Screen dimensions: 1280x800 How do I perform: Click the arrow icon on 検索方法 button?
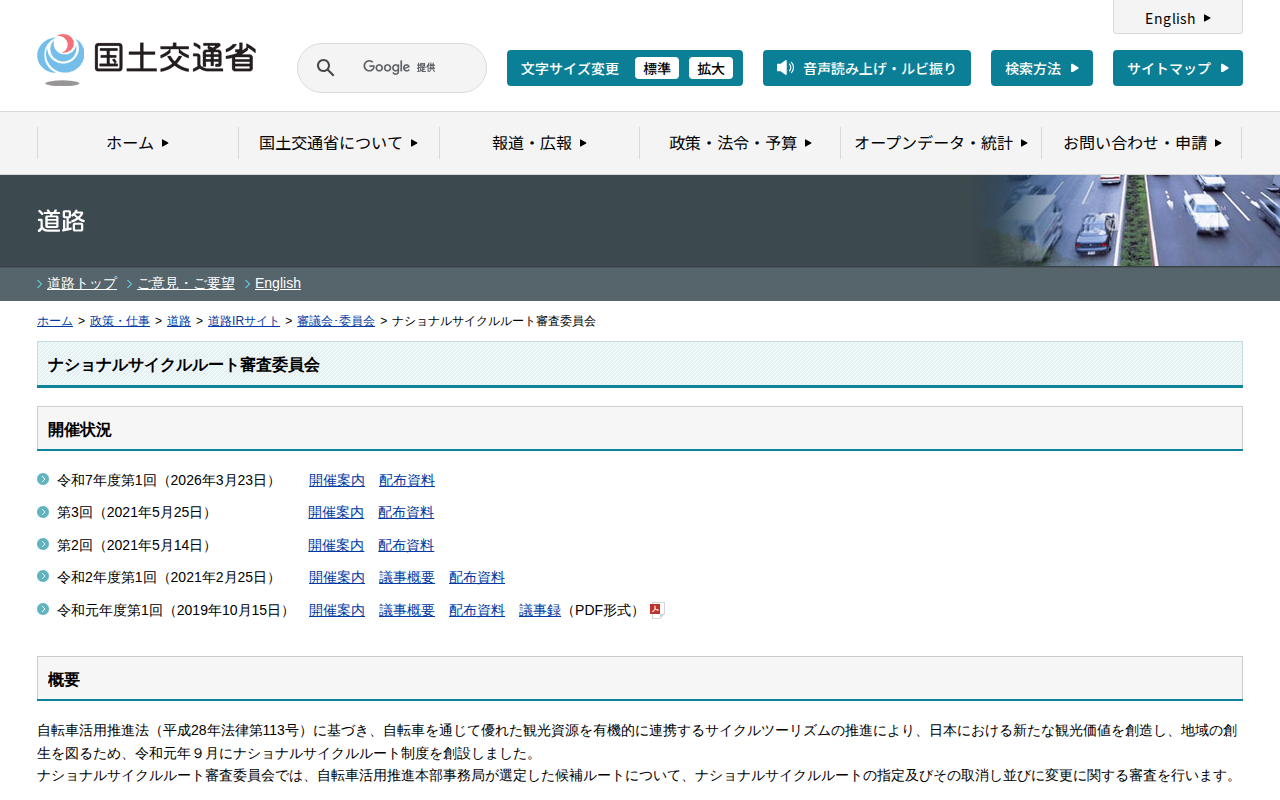pos(1074,68)
